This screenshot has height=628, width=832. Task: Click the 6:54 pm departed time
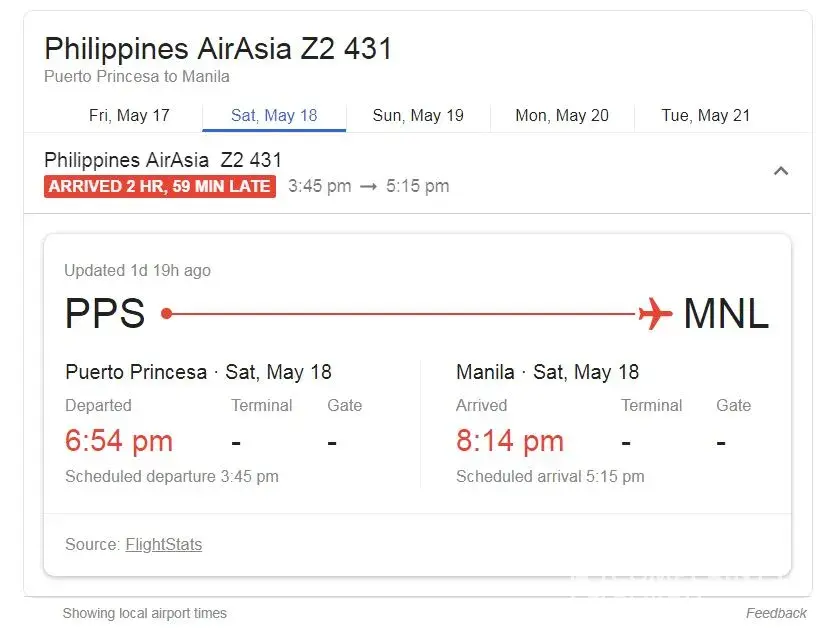pyautogui.click(x=119, y=441)
